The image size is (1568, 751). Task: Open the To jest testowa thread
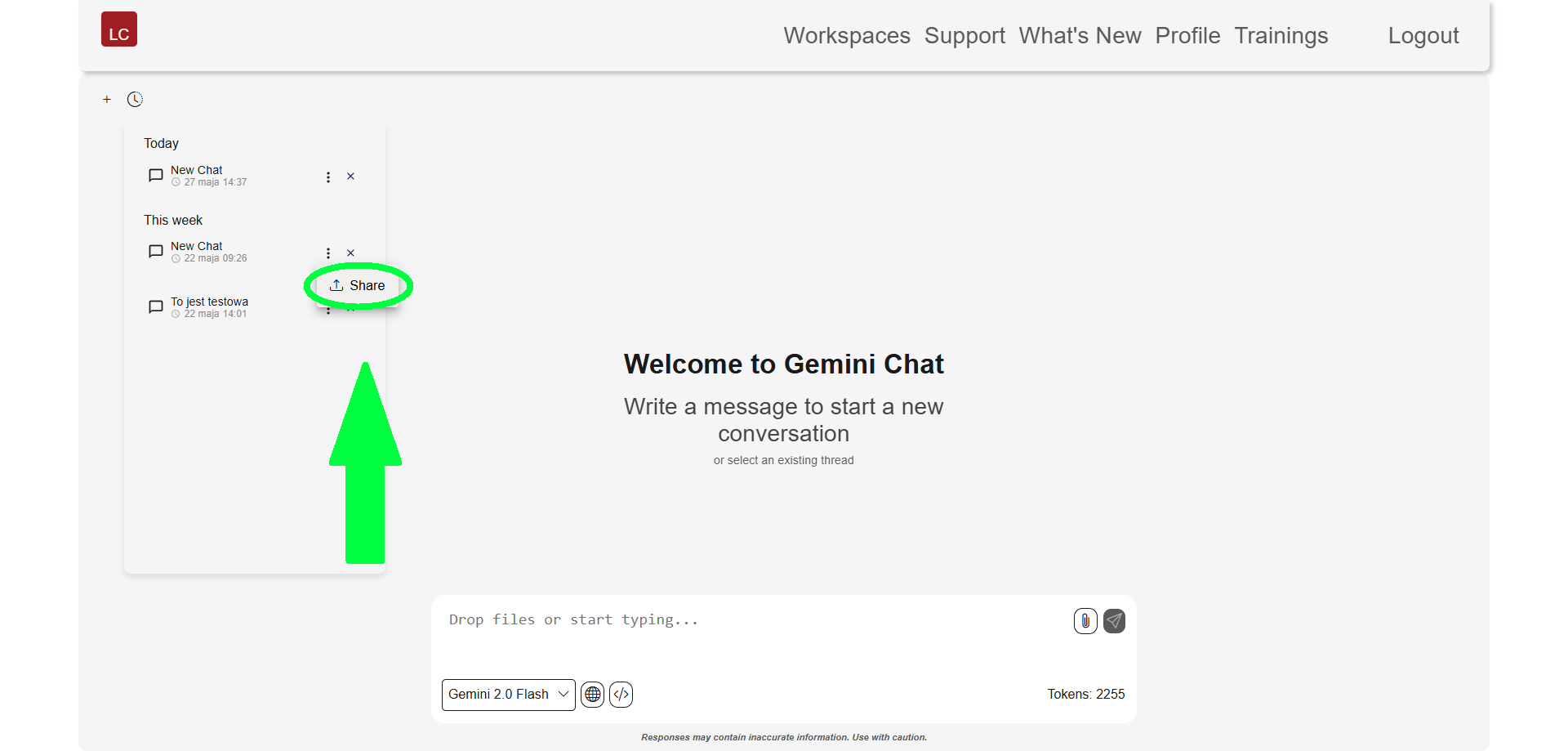point(209,307)
